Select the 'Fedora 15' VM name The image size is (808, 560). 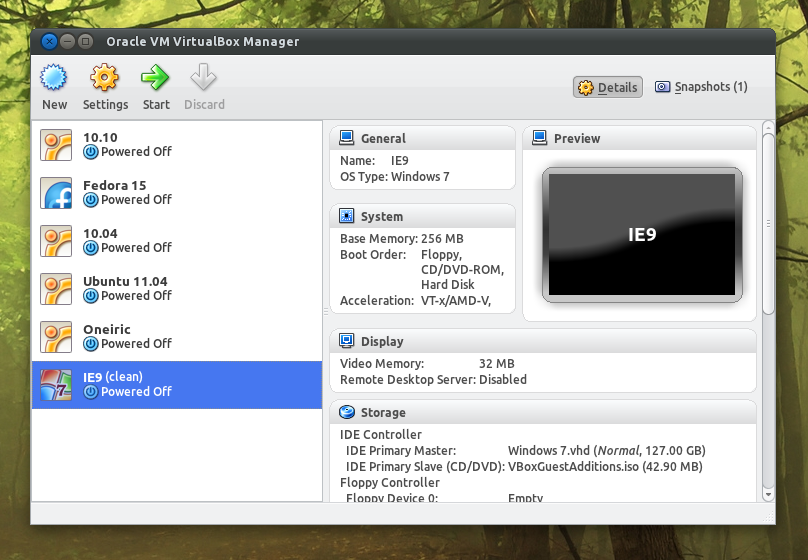pos(114,185)
